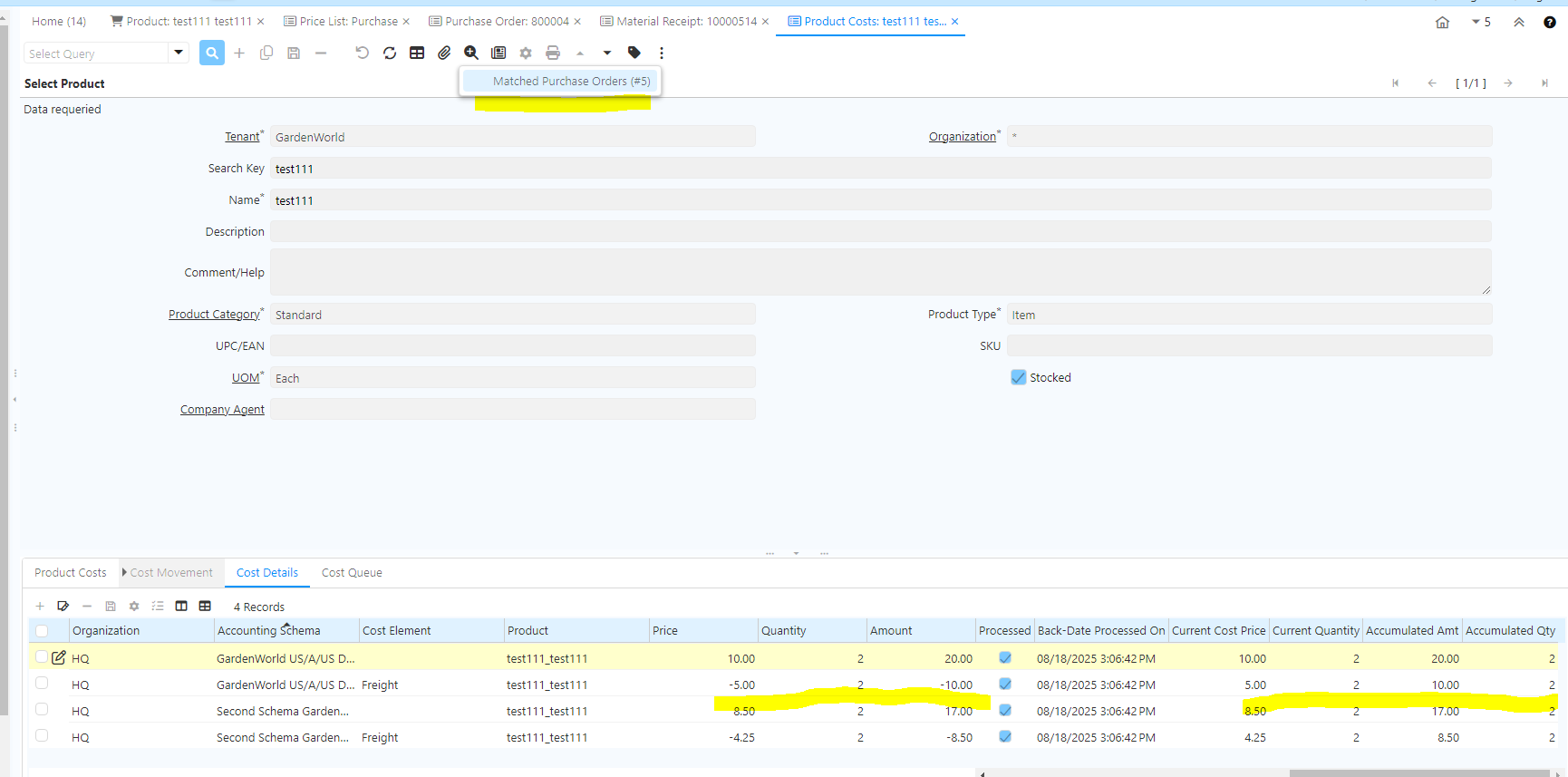Viewport: 1568px width, 777px height.
Task: Check the select-all checkbox in table header
Action: click(x=42, y=631)
